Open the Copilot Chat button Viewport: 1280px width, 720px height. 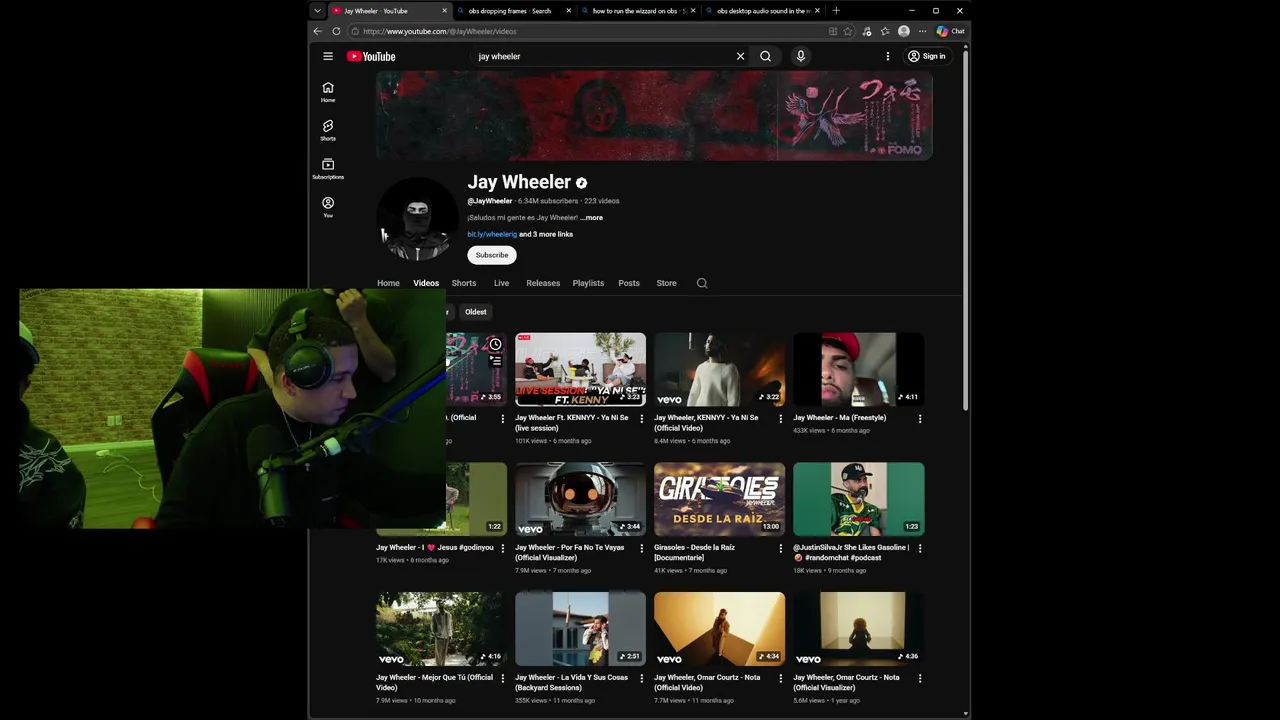tap(951, 31)
